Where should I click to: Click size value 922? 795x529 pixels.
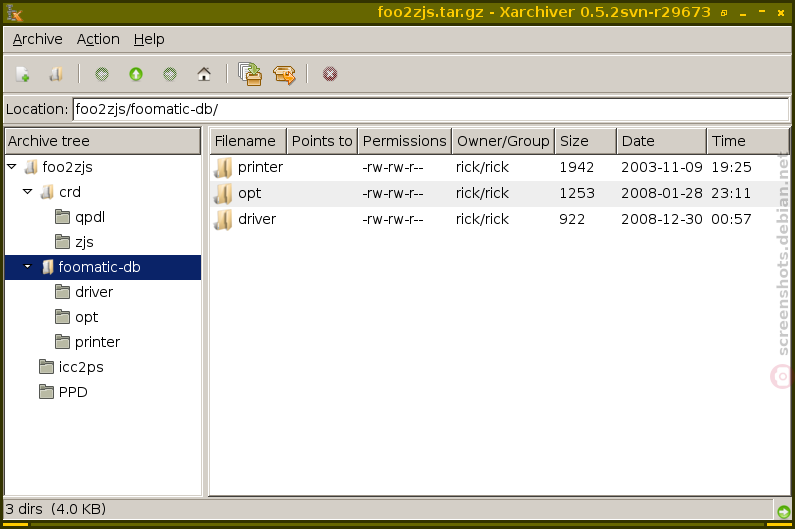572,219
